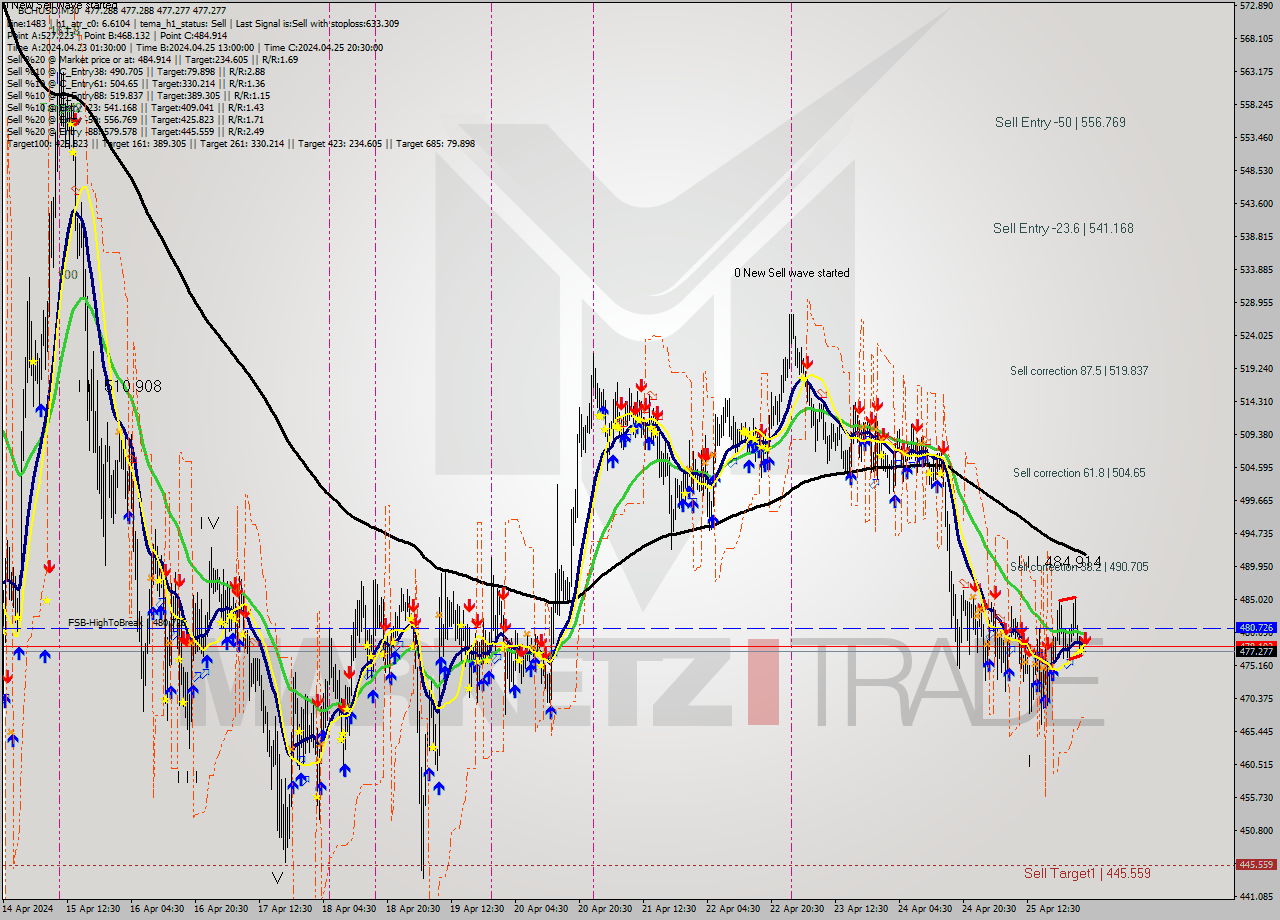Click the 'Target 685: 79.898' text
1280x920 pixels.
click(x=435, y=143)
